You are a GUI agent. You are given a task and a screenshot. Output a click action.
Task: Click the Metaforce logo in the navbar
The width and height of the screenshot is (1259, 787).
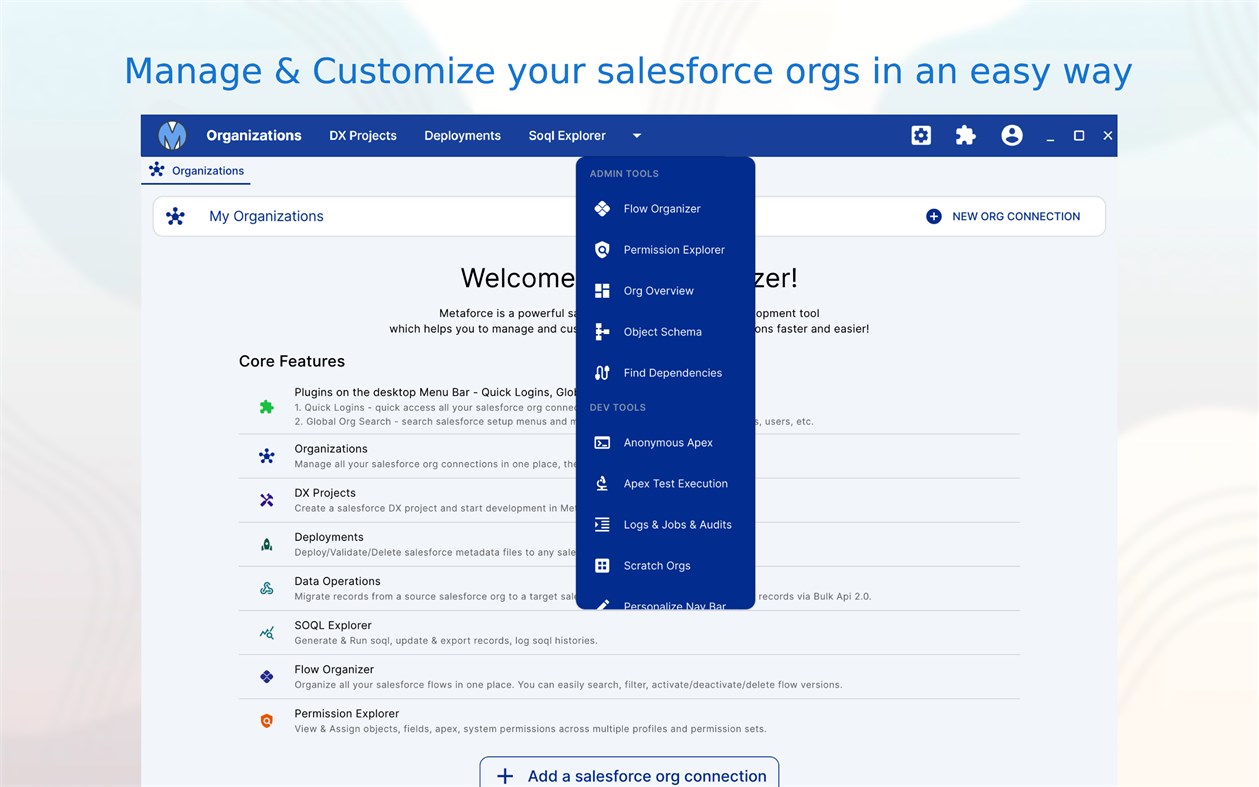point(171,135)
